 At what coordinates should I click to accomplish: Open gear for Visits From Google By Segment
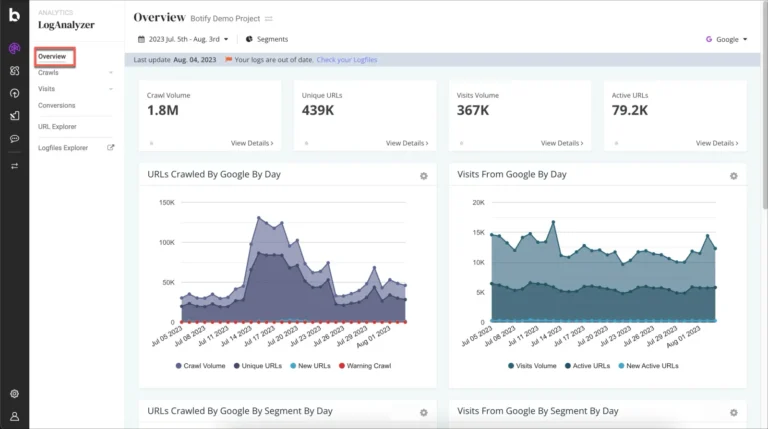click(x=733, y=413)
